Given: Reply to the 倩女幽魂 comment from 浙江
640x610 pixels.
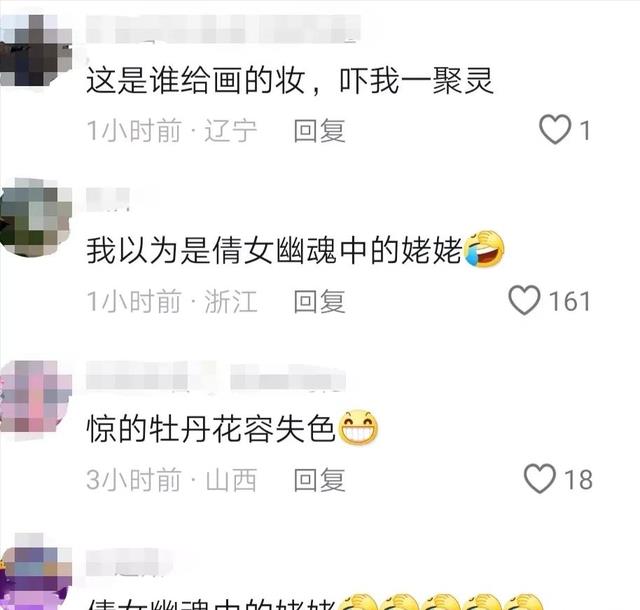Looking at the screenshot, I should pyautogui.click(x=320, y=301).
